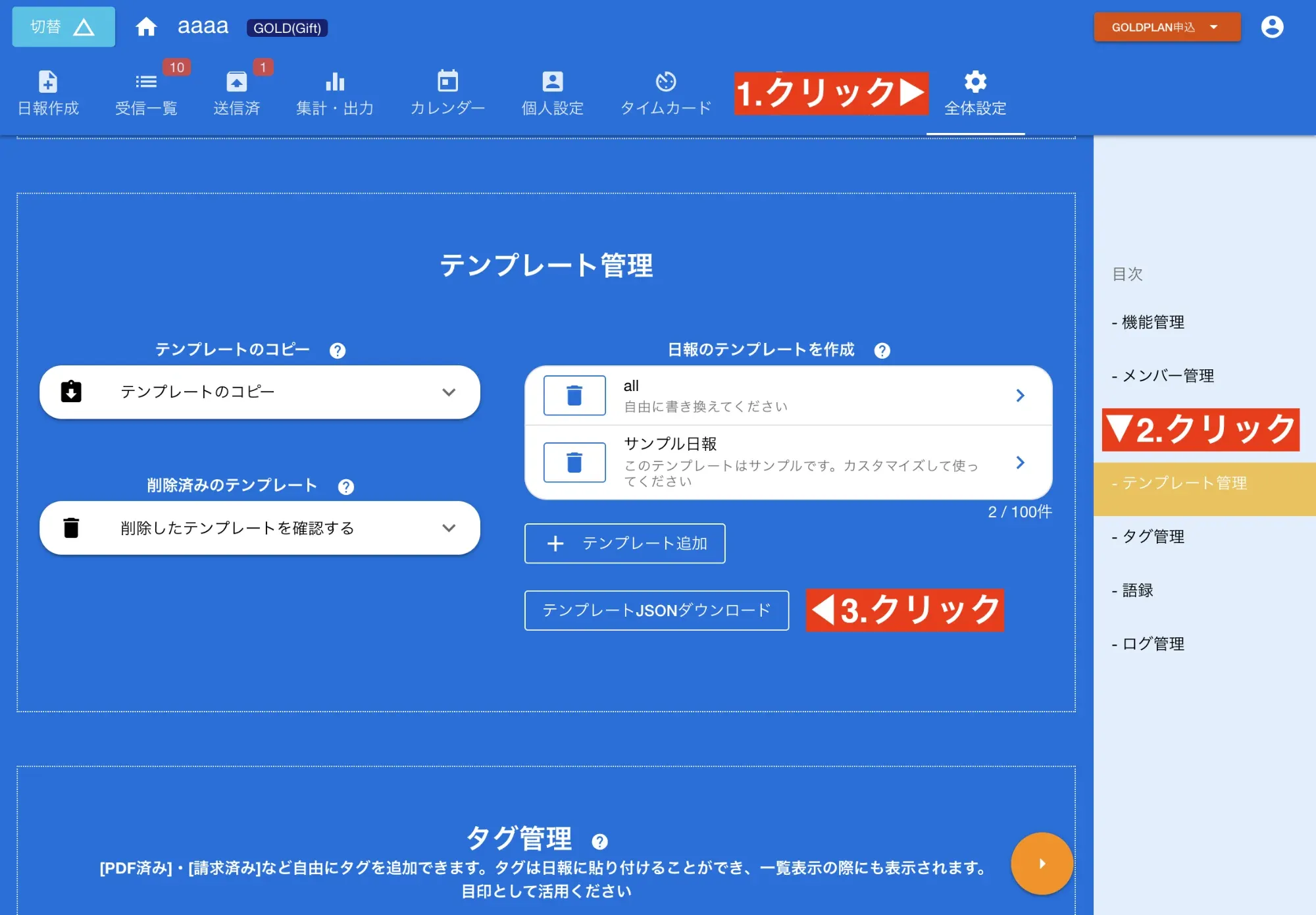Open the サンプル日報 template via its chevron
This screenshot has width=1316, height=915.
(1021, 462)
